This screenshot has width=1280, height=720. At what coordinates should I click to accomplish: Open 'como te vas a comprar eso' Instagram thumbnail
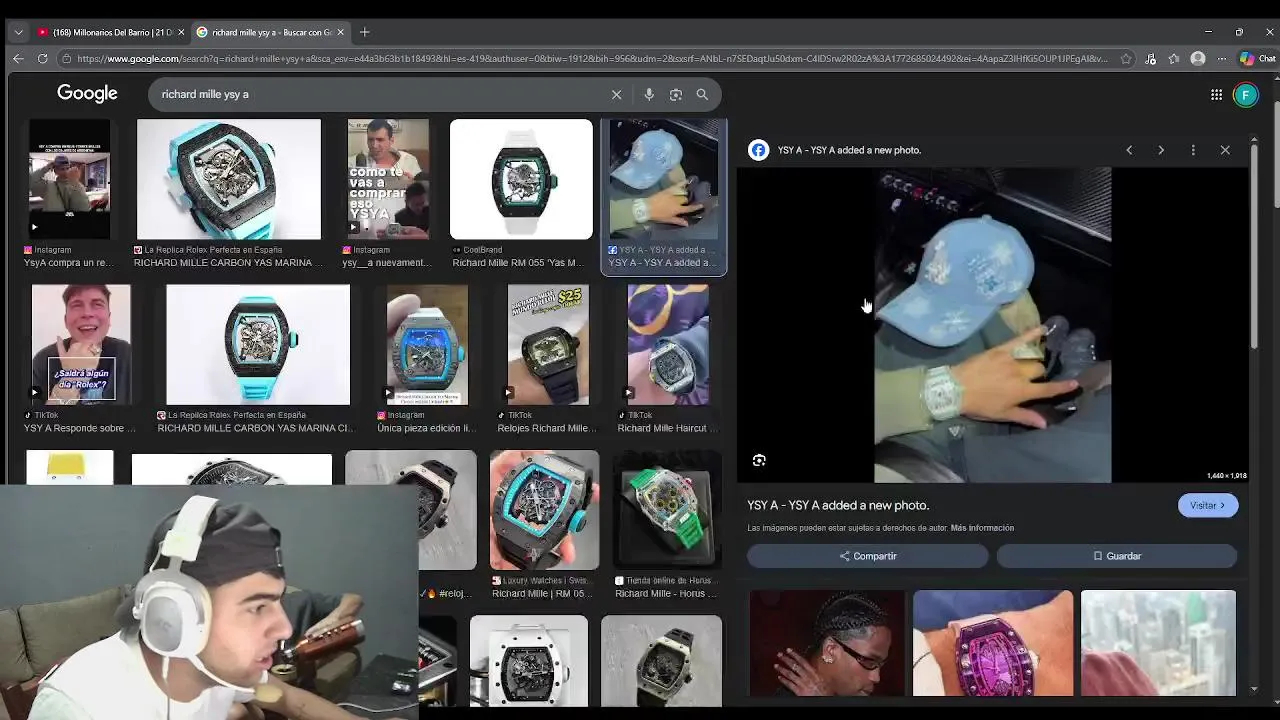(388, 179)
